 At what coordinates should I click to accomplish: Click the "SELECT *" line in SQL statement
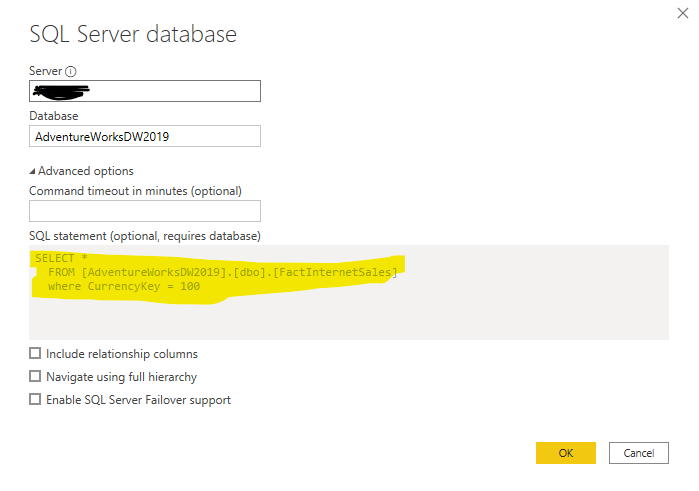(x=61, y=258)
